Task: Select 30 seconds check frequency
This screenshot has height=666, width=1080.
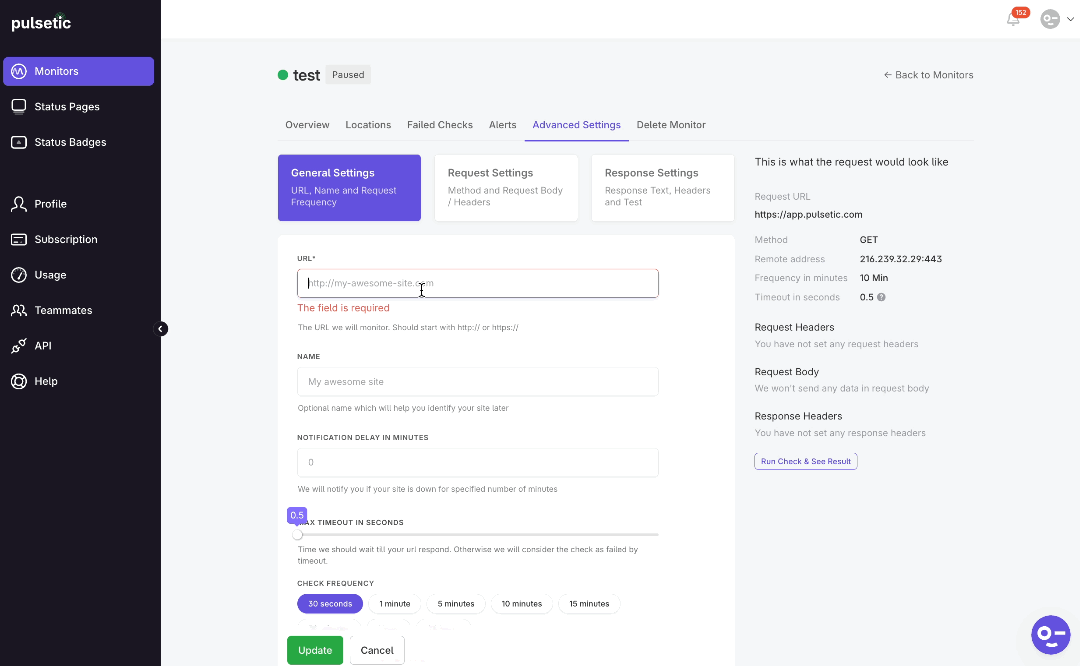Action: click(x=330, y=603)
